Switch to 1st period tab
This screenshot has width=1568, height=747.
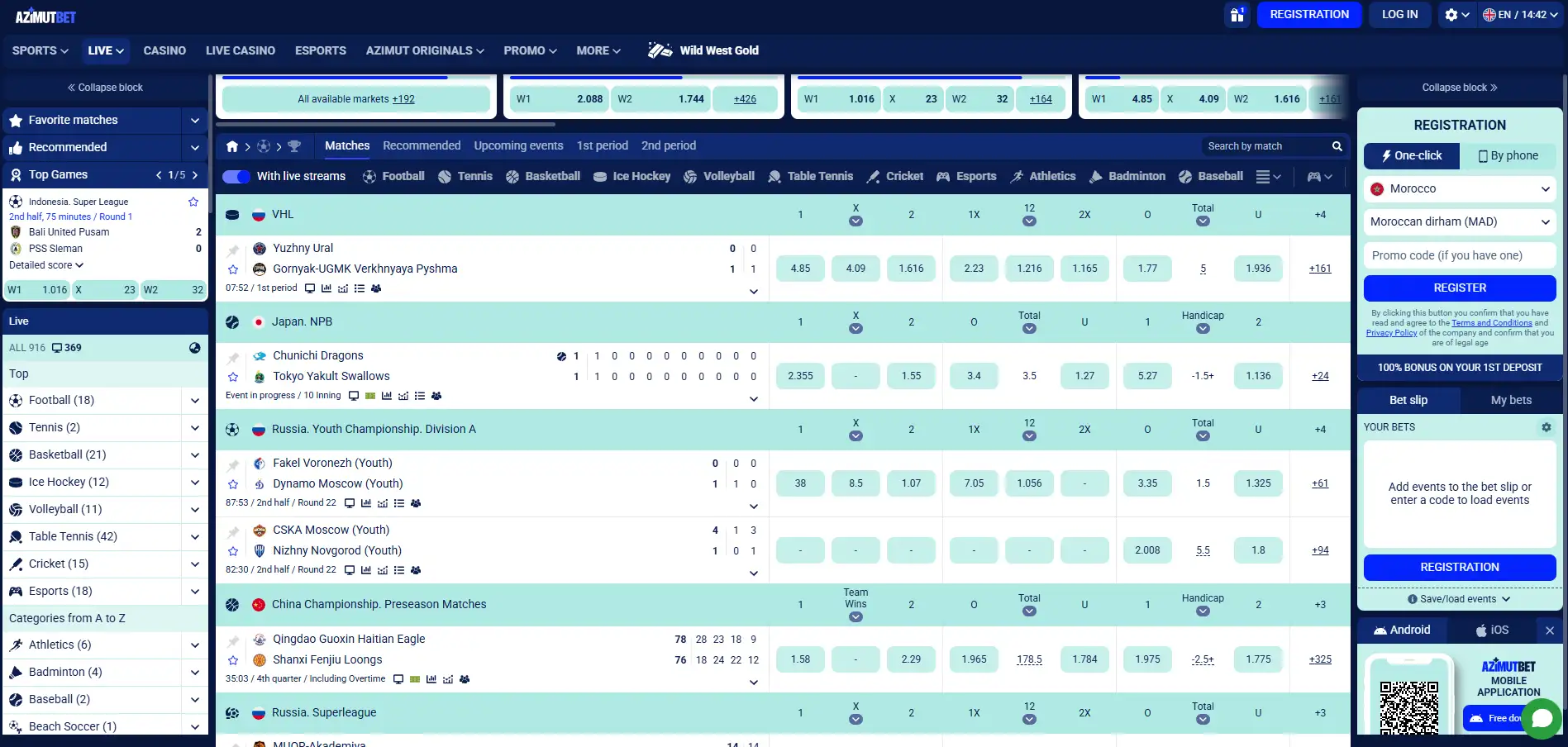[603, 145]
